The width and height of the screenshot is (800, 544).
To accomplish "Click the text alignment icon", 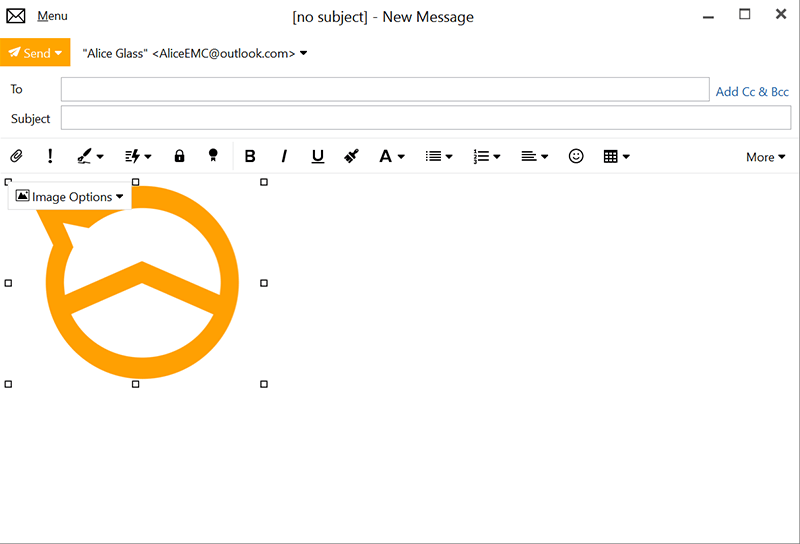I will (529, 156).
